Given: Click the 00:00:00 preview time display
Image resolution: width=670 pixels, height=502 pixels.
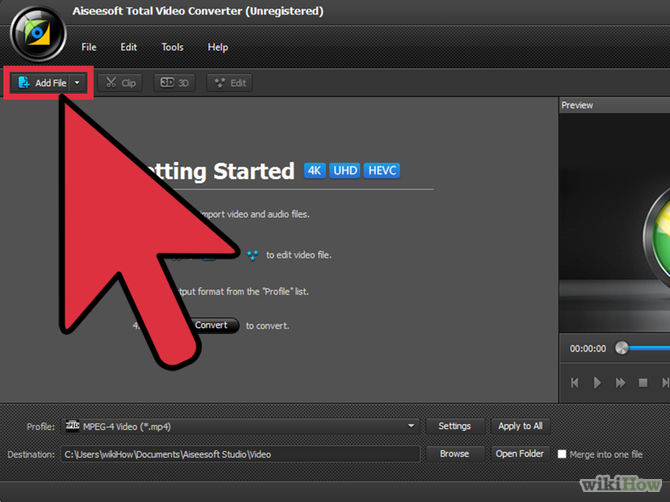Looking at the screenshot, I should click(588, 349).
